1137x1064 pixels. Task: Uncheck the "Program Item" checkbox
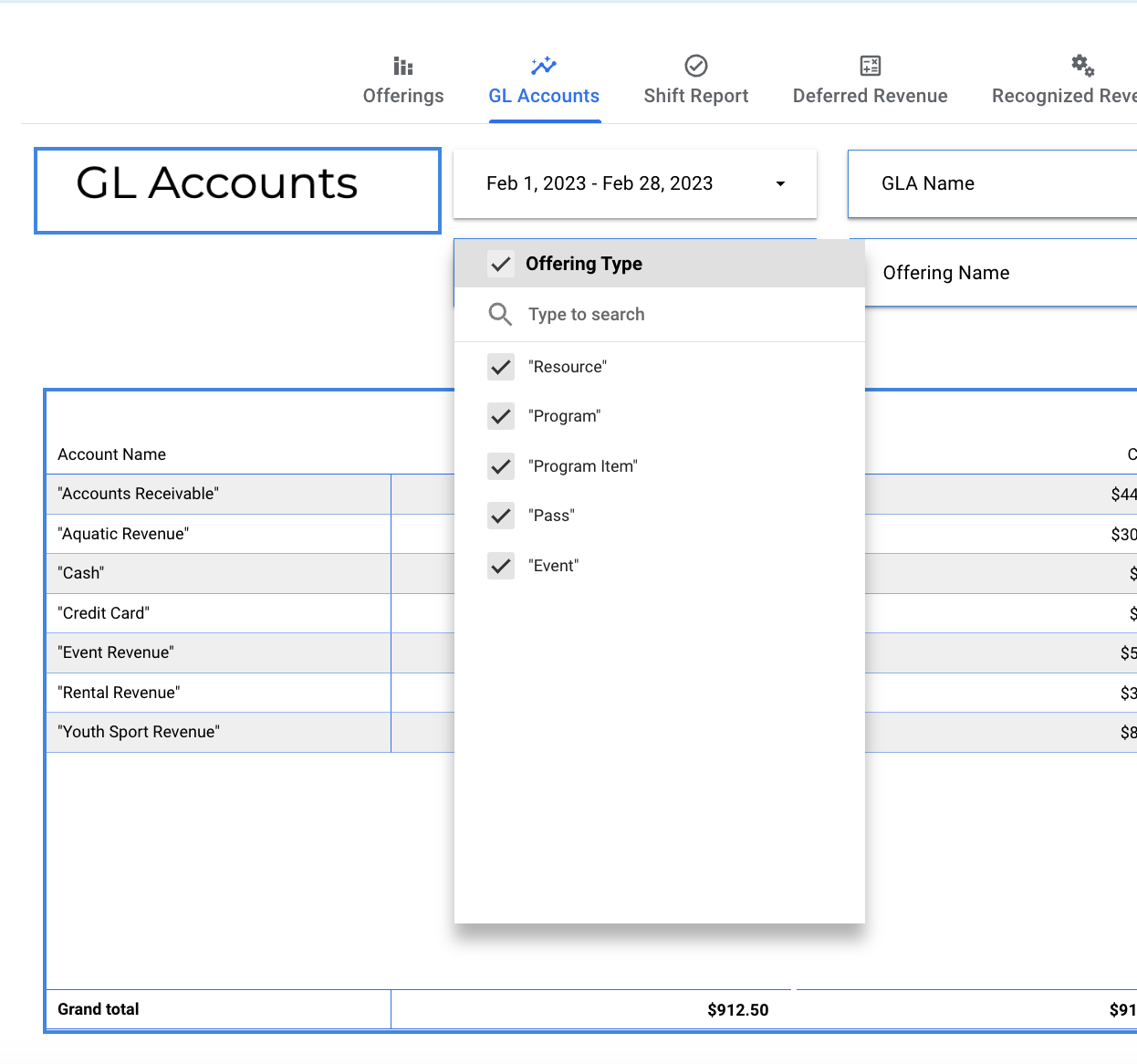click(x=501, y=466)
